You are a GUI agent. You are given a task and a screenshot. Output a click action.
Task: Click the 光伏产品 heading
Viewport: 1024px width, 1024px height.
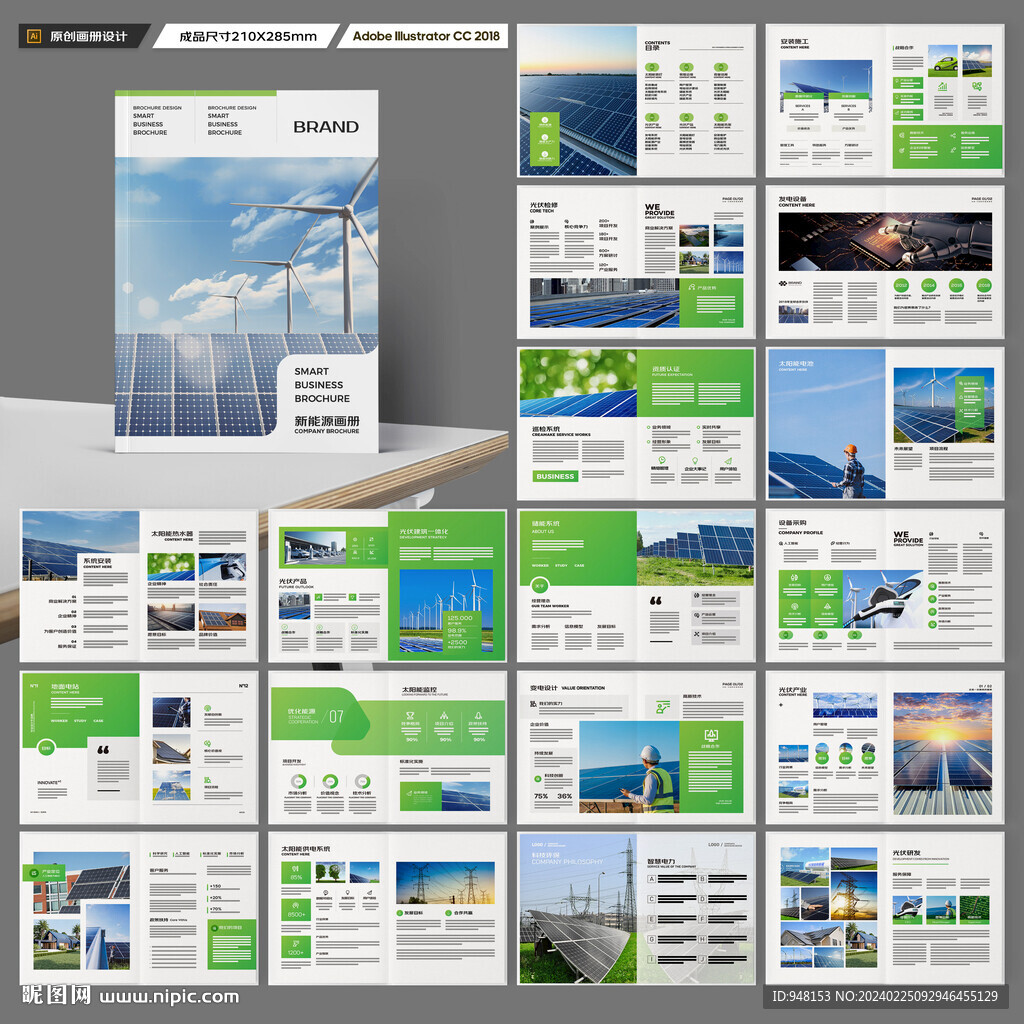(293, 581)
